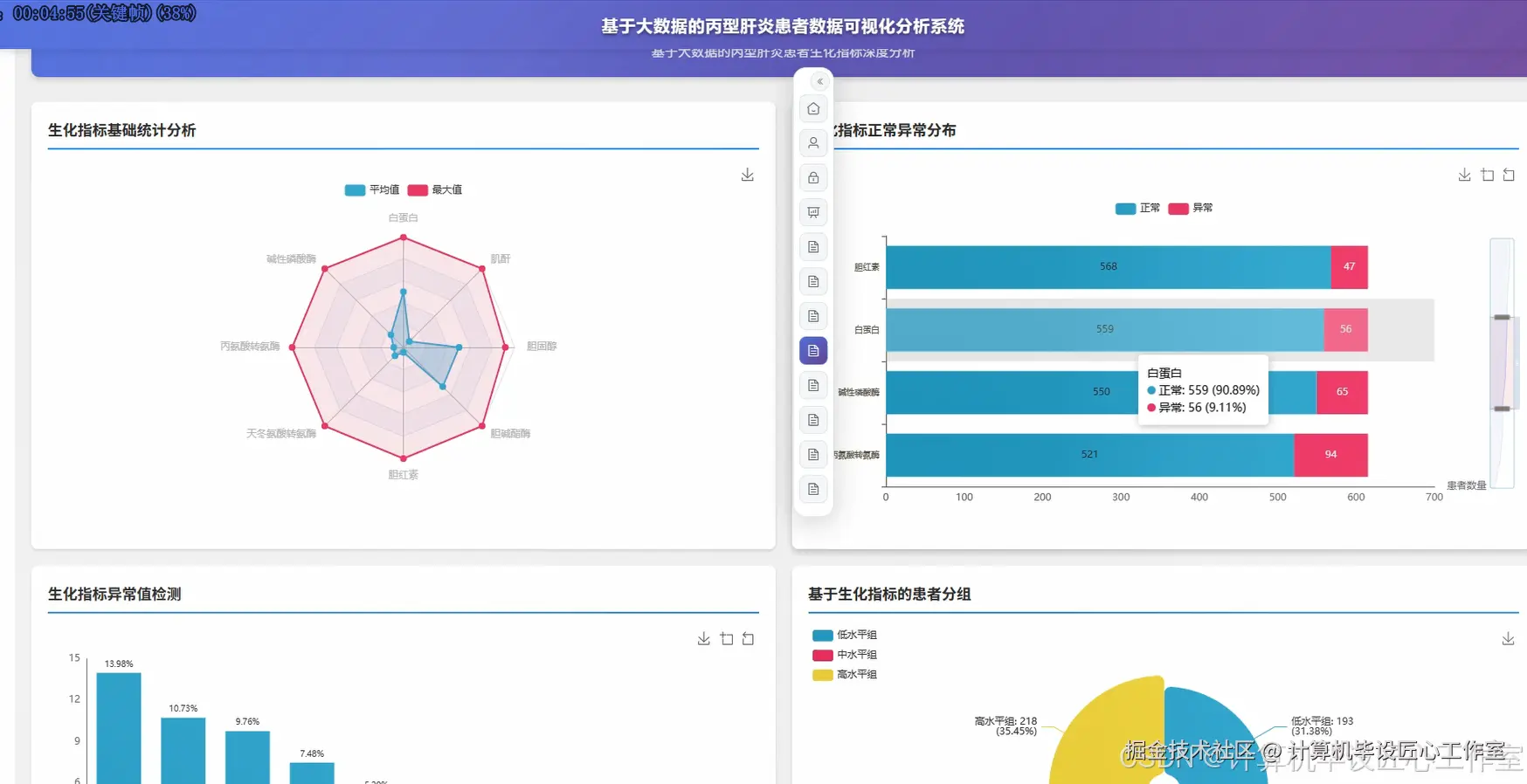Image resolution: width=1527 pixels, height=784 pixels.
Task: Click the selected range of the vertical zoom slider
Action: 1502,362
